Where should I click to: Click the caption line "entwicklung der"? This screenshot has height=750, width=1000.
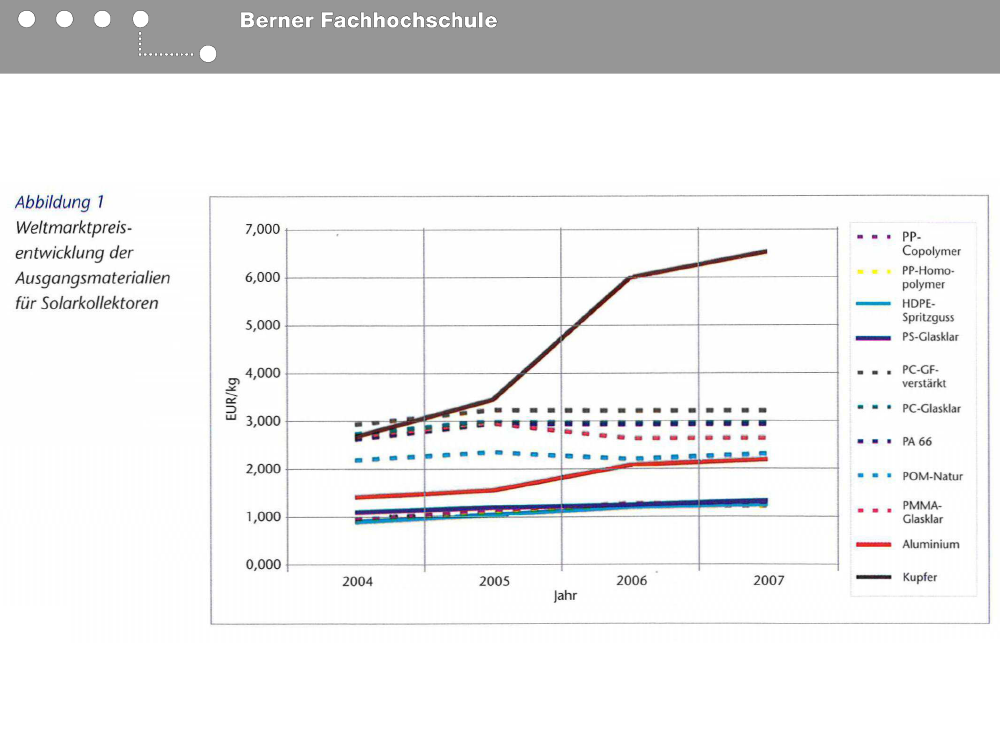click(x=74, y=253)
